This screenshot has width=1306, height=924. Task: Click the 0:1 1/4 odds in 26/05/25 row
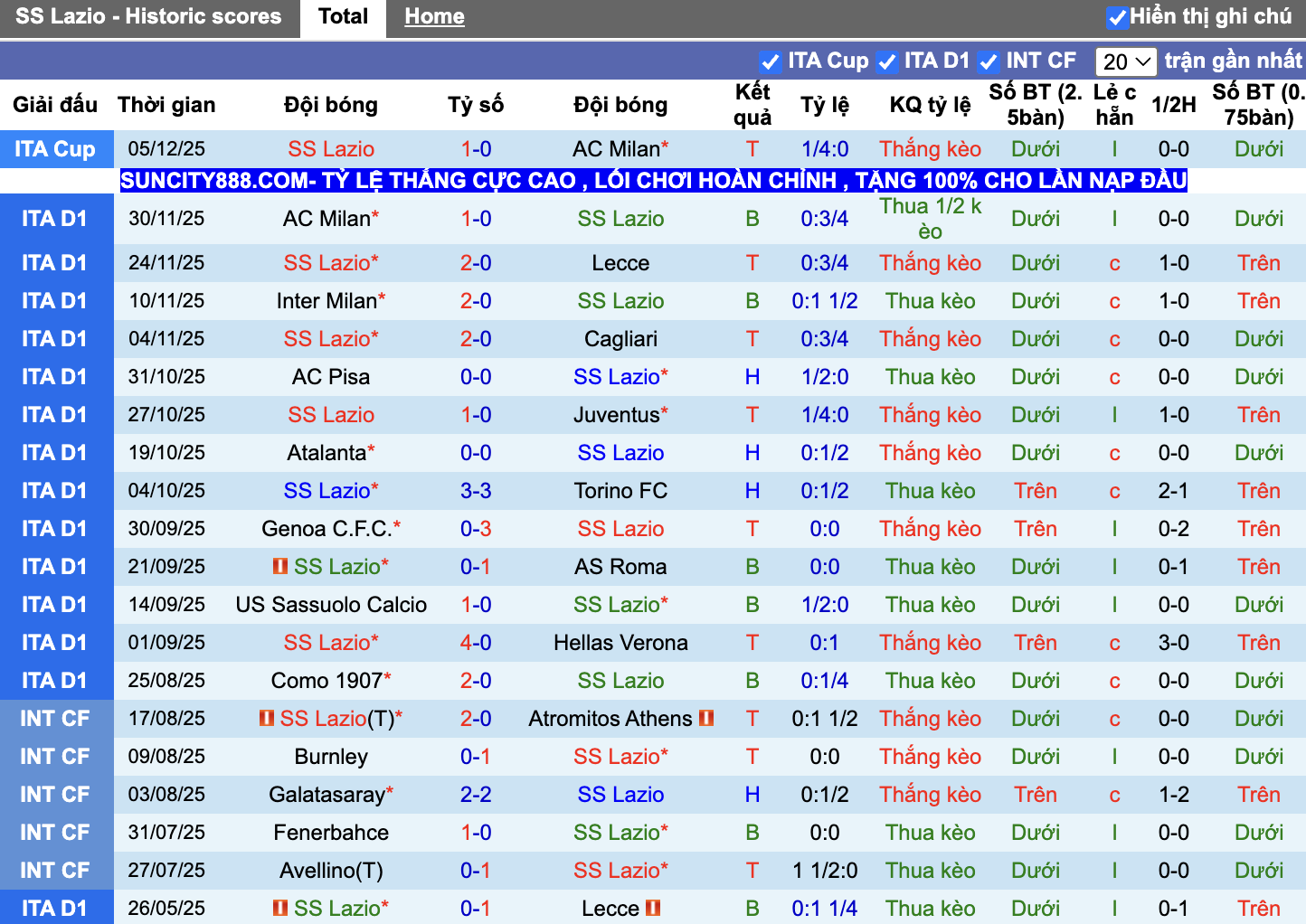click(825, 909)
